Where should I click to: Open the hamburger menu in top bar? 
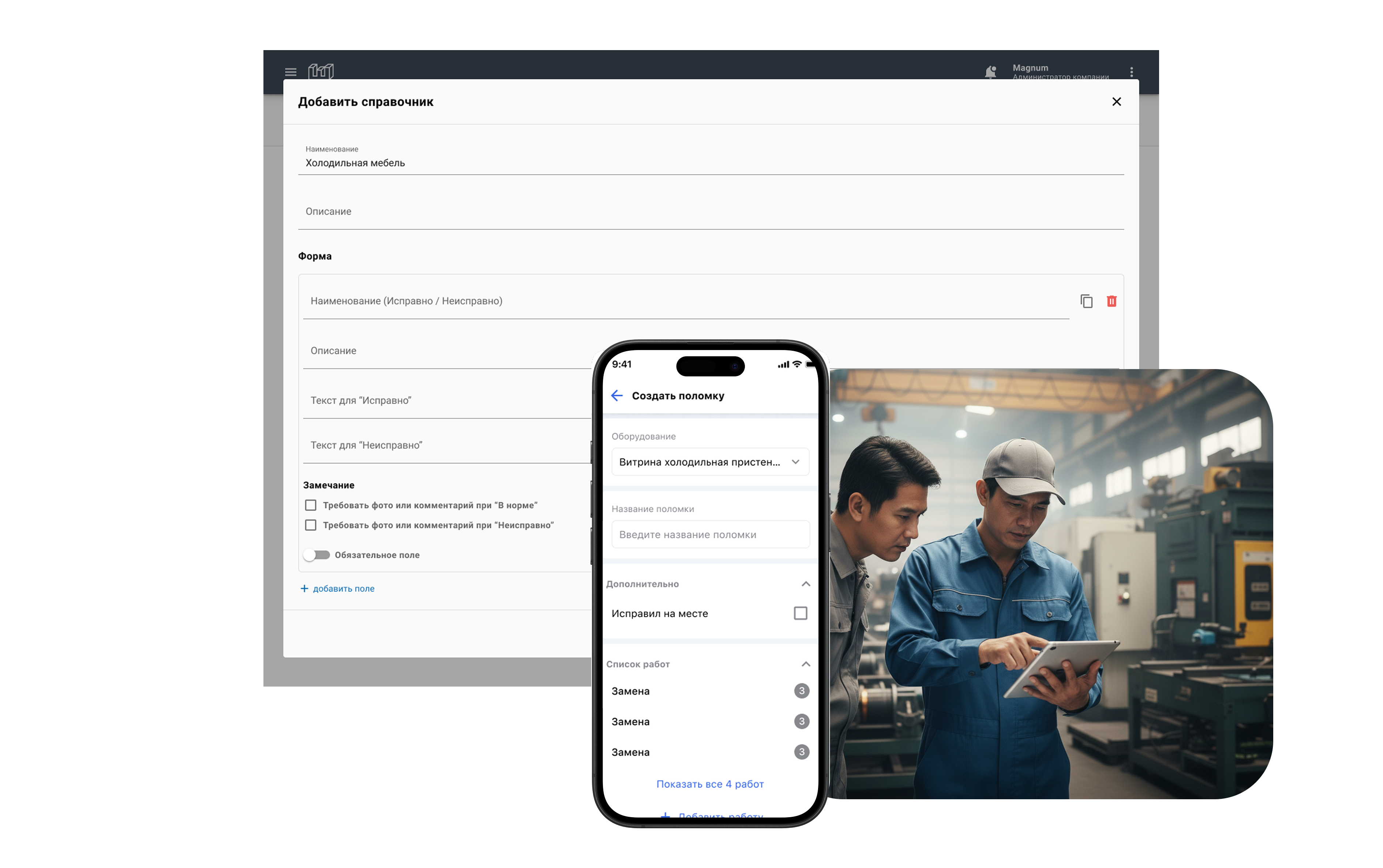click(291, 72)
